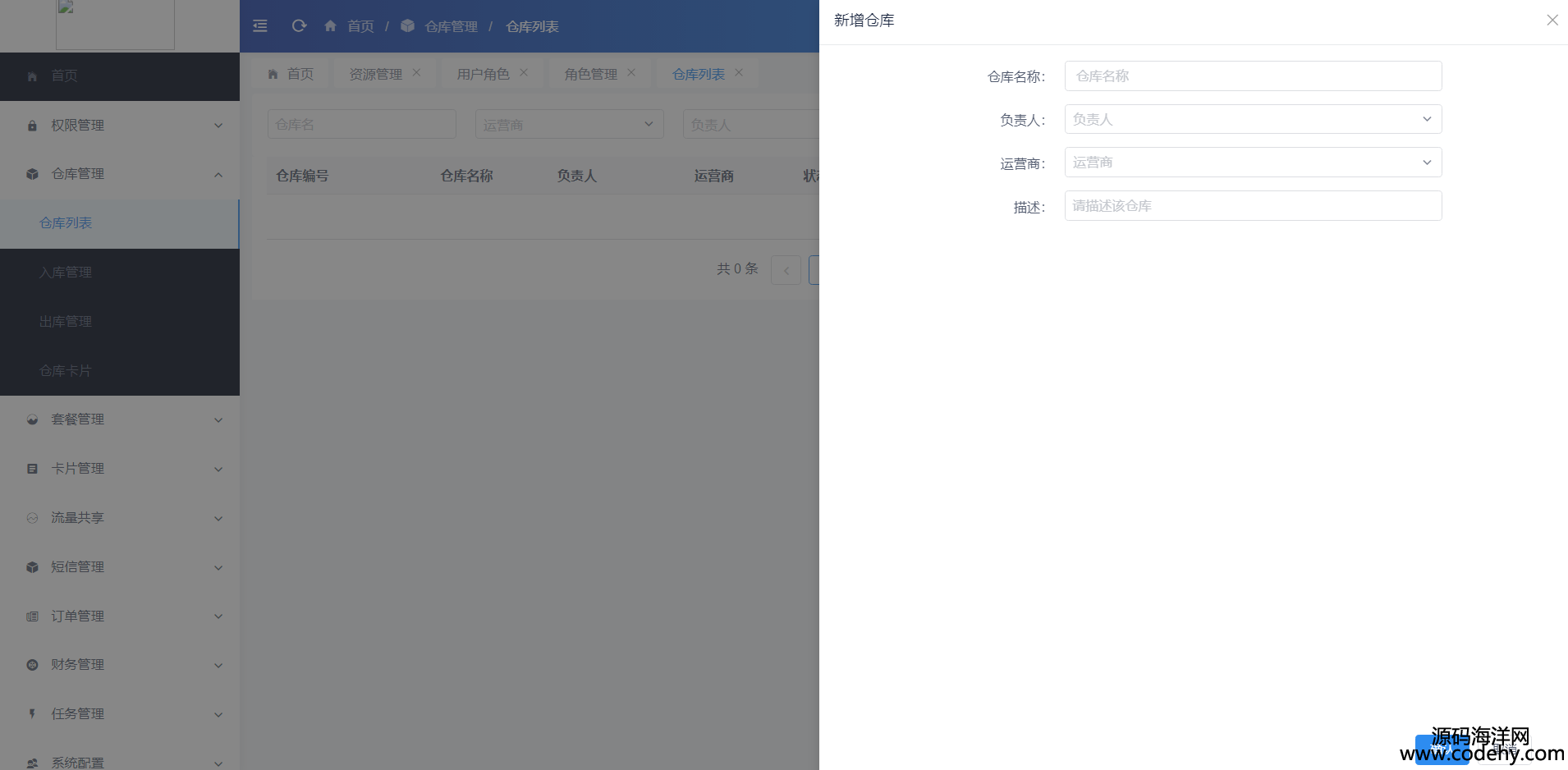Screen dimensions: 1568x770
Task: Click the 权限管理 lock icon
Action: pyautogui.click(x=32, y=126)
